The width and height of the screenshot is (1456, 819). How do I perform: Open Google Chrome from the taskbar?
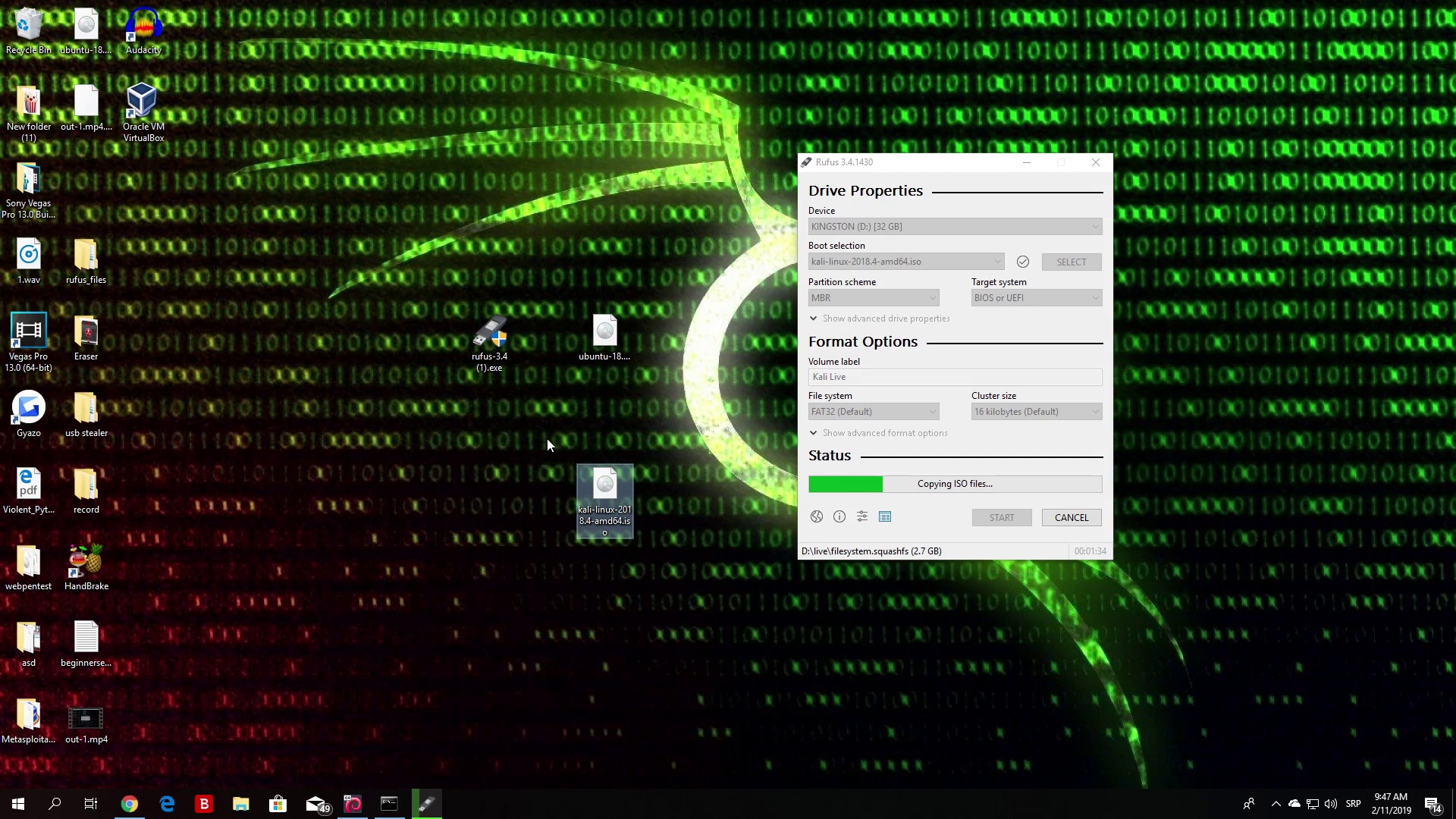pos(130,804)
